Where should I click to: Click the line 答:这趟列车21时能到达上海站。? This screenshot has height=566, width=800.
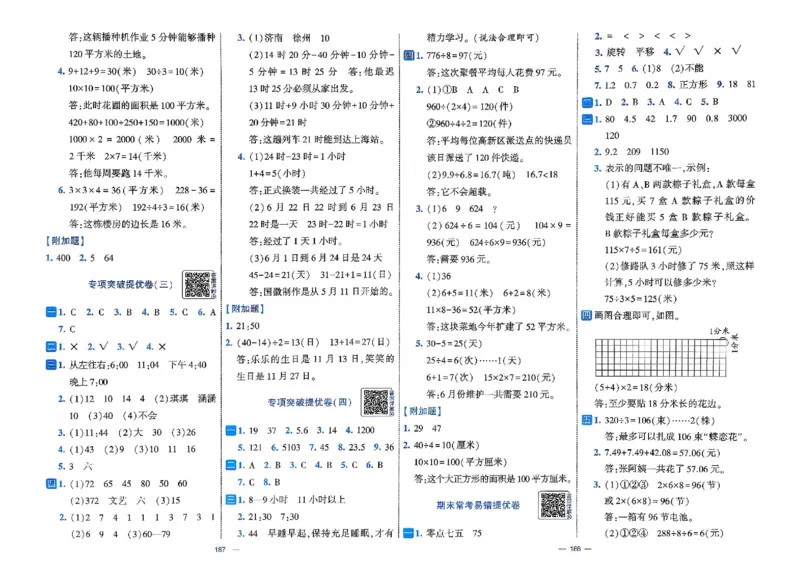316,139
